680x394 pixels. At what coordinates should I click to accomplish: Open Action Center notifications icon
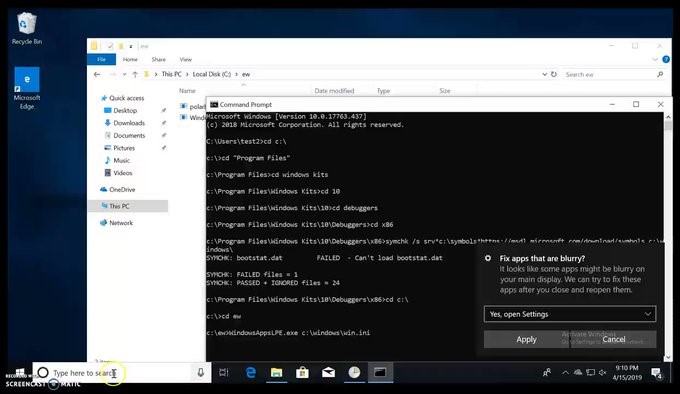click(x=657, y=373)
